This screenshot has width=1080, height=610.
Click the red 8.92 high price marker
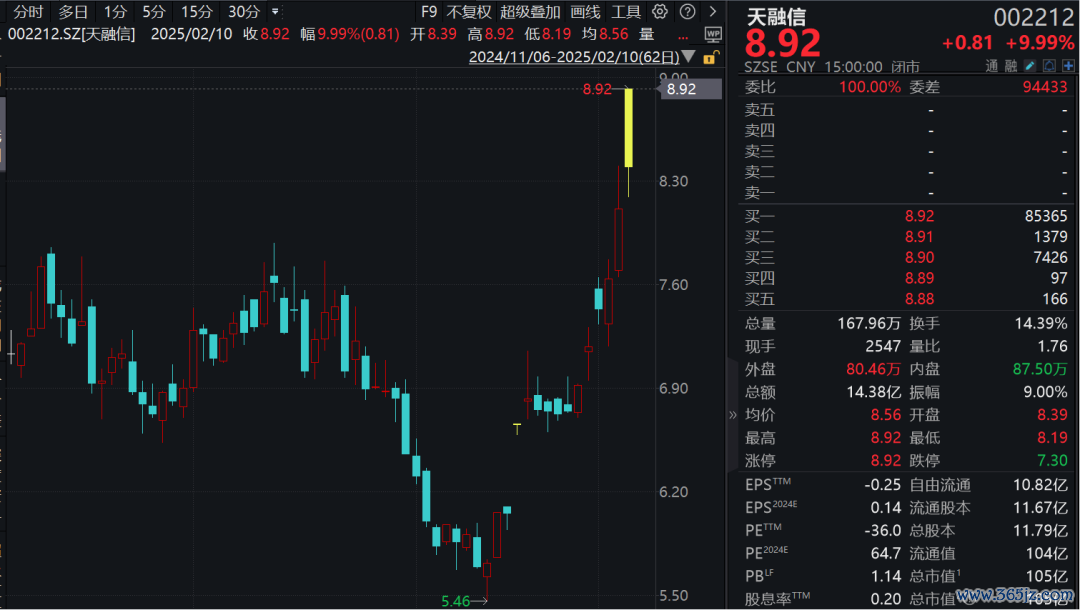597,89
